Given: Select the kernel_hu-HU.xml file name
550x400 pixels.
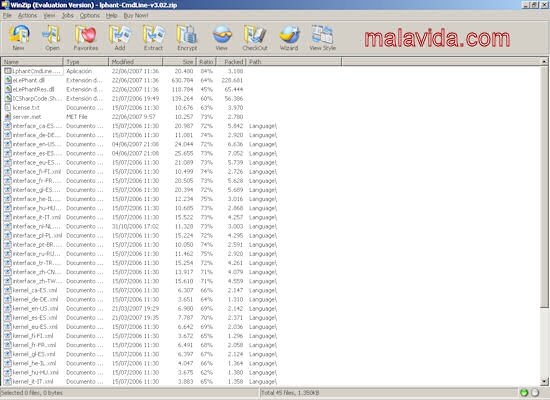Looking at the screenshot, I should point(36,372).
